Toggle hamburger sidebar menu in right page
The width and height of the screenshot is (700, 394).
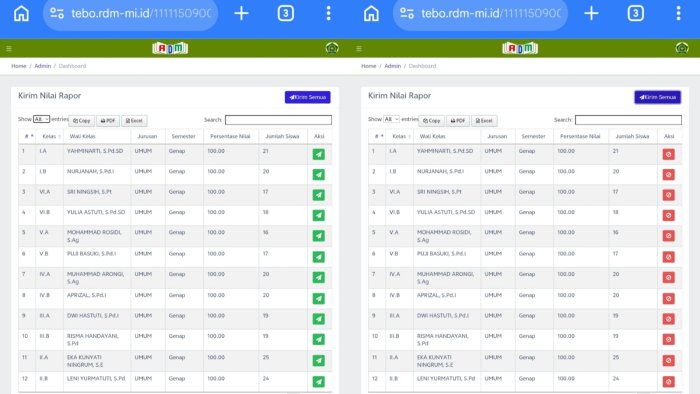point(359,49)
